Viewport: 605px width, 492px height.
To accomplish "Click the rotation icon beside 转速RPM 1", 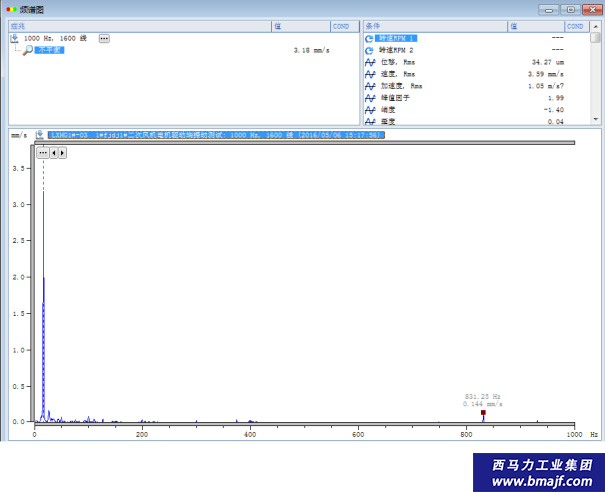I will pos(369,38).
